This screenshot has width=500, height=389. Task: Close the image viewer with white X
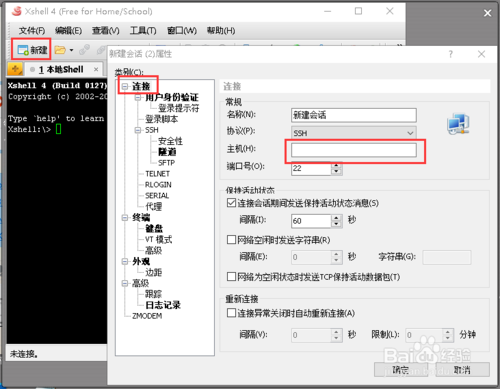[x=487, y=13]
